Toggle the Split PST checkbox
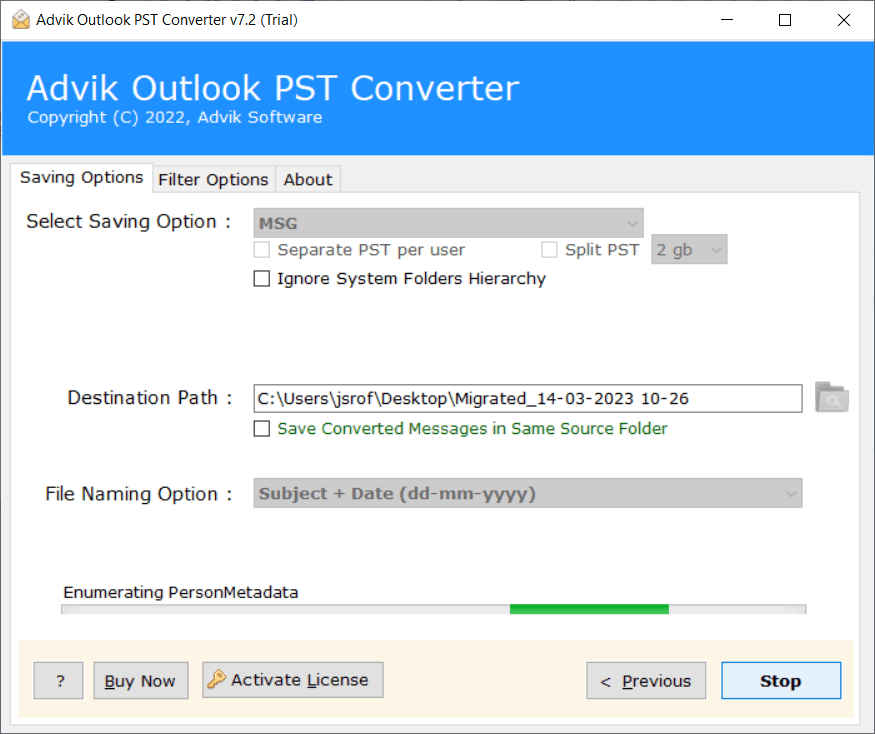The height and width of the screenshot is (734, 875). (x=549, y=250)
